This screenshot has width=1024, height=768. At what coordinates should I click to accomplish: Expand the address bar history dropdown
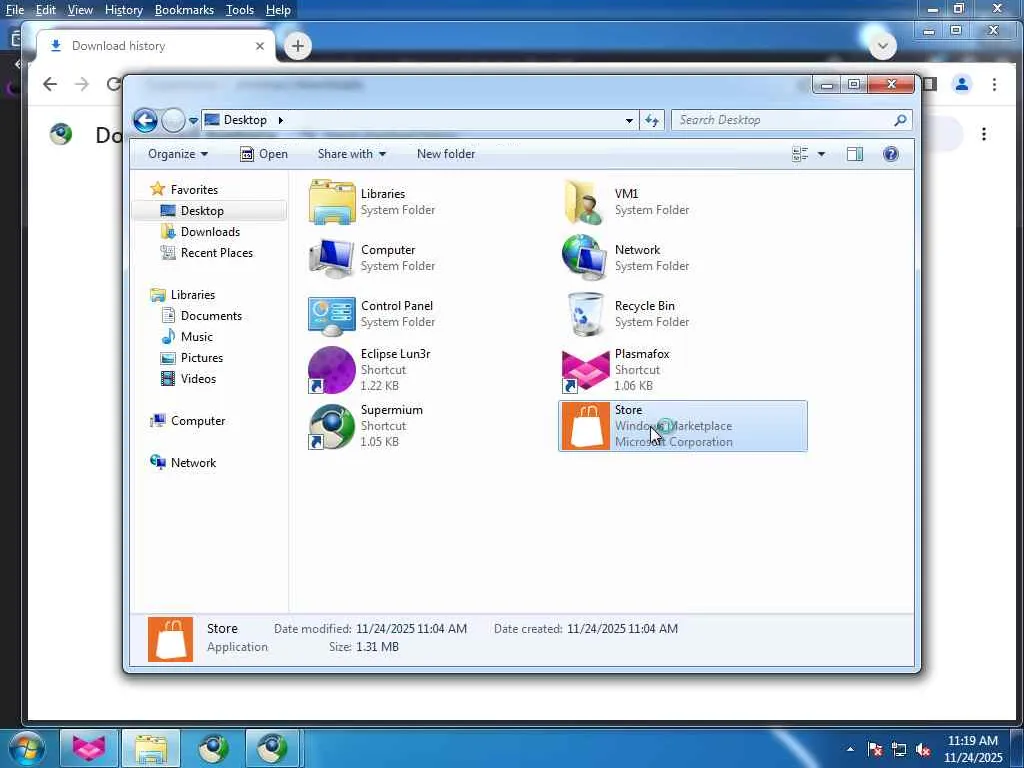click(x=629, y=120)
